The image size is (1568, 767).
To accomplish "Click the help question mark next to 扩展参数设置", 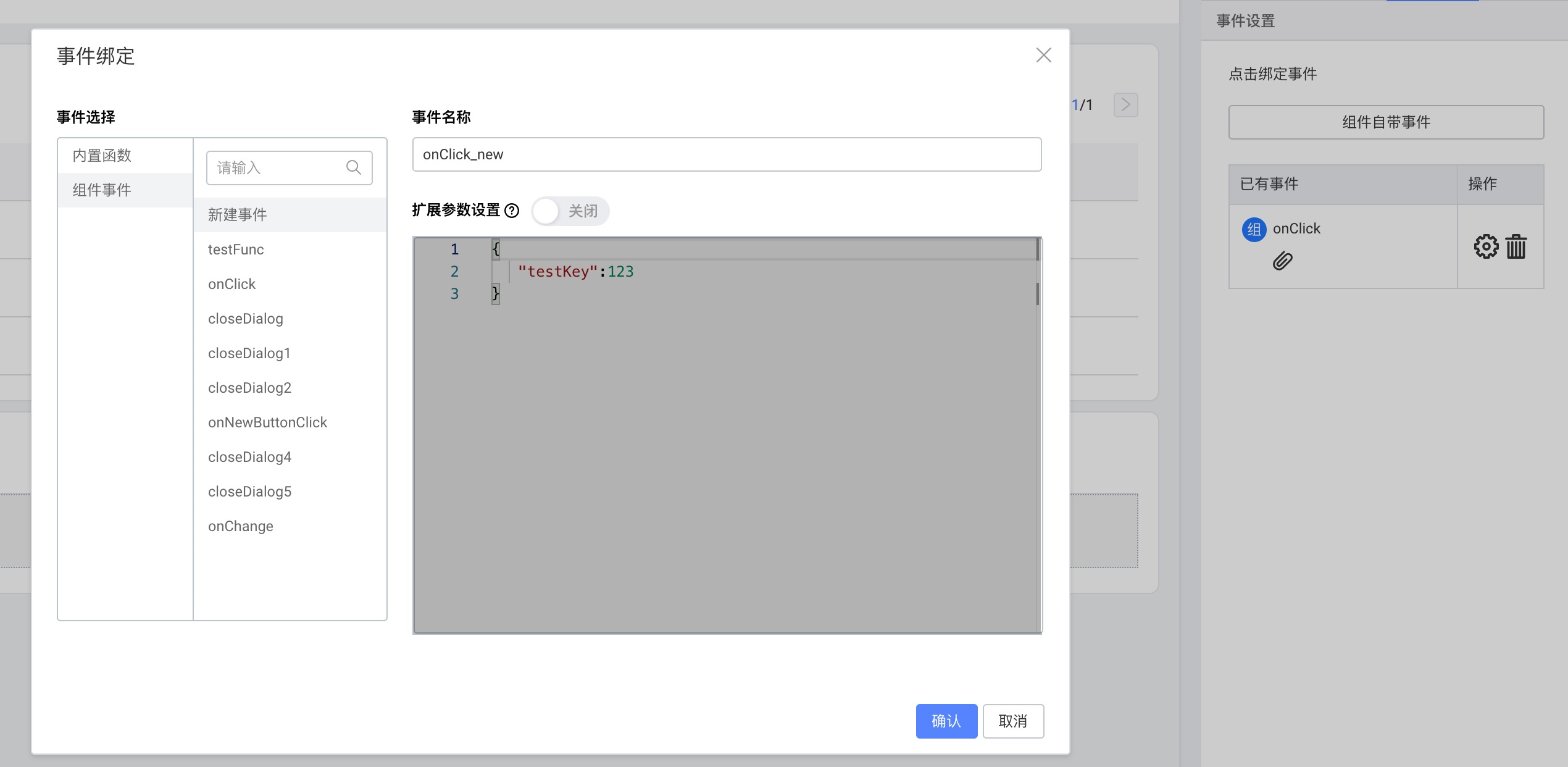I will [512, 211].
